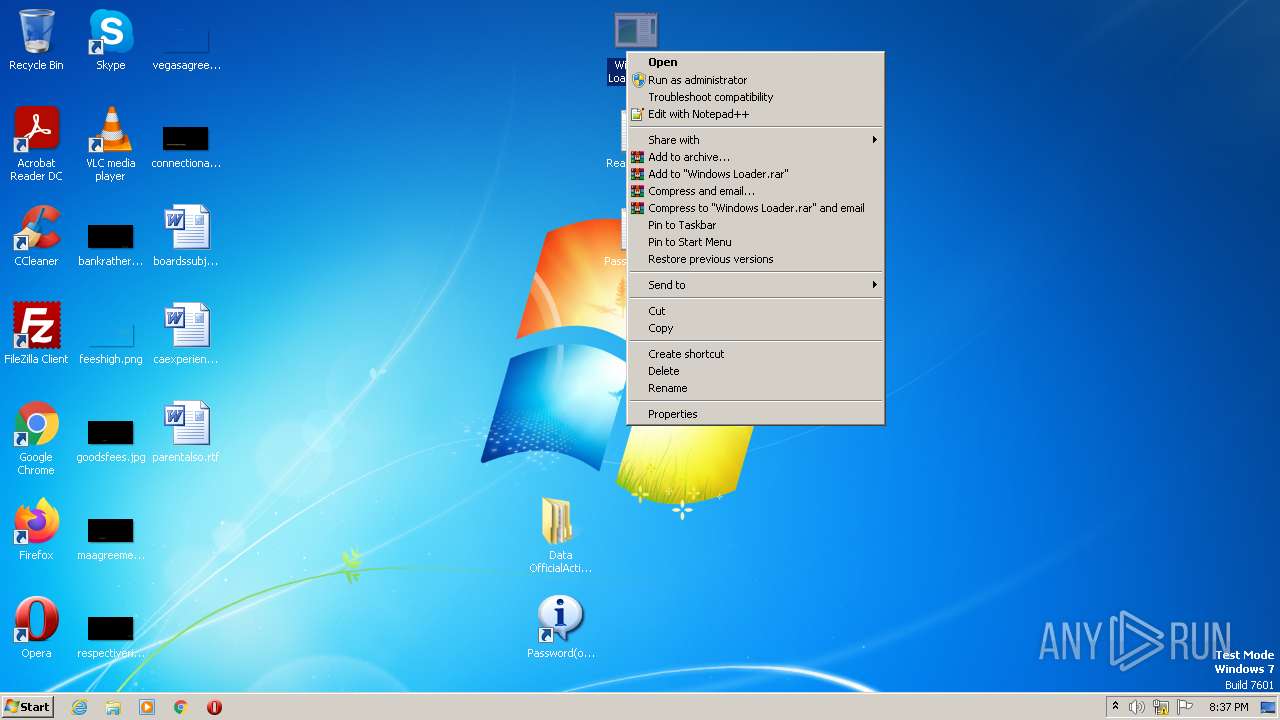
Task: Select the CCleaner desktop shortcut
Action: (x=36, y=237)
